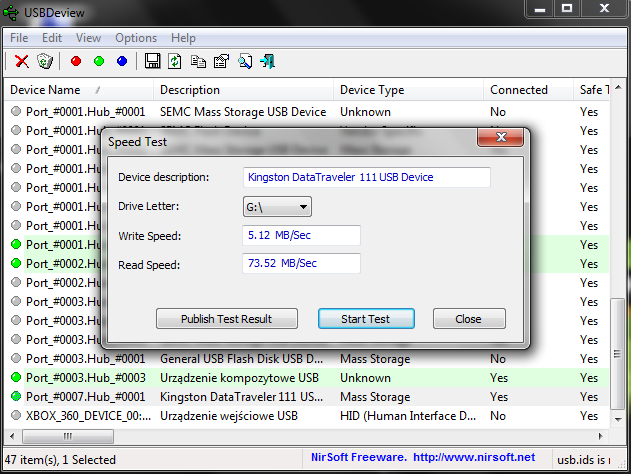This screenshot has width=631, height=476.
Task: Click the Mass Storage cell in Kingston row
Action: pos(375,397)
